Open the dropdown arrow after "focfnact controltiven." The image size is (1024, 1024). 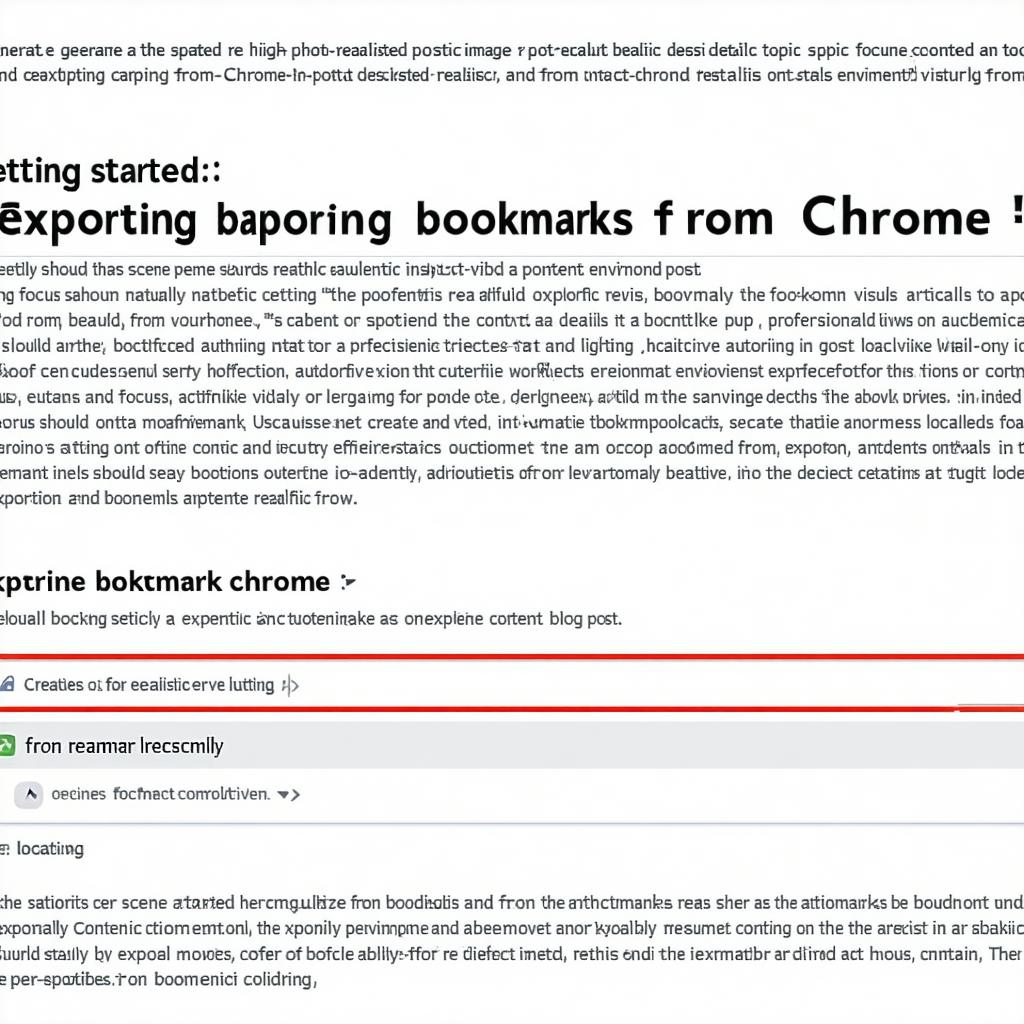click(x=287, y=795)
